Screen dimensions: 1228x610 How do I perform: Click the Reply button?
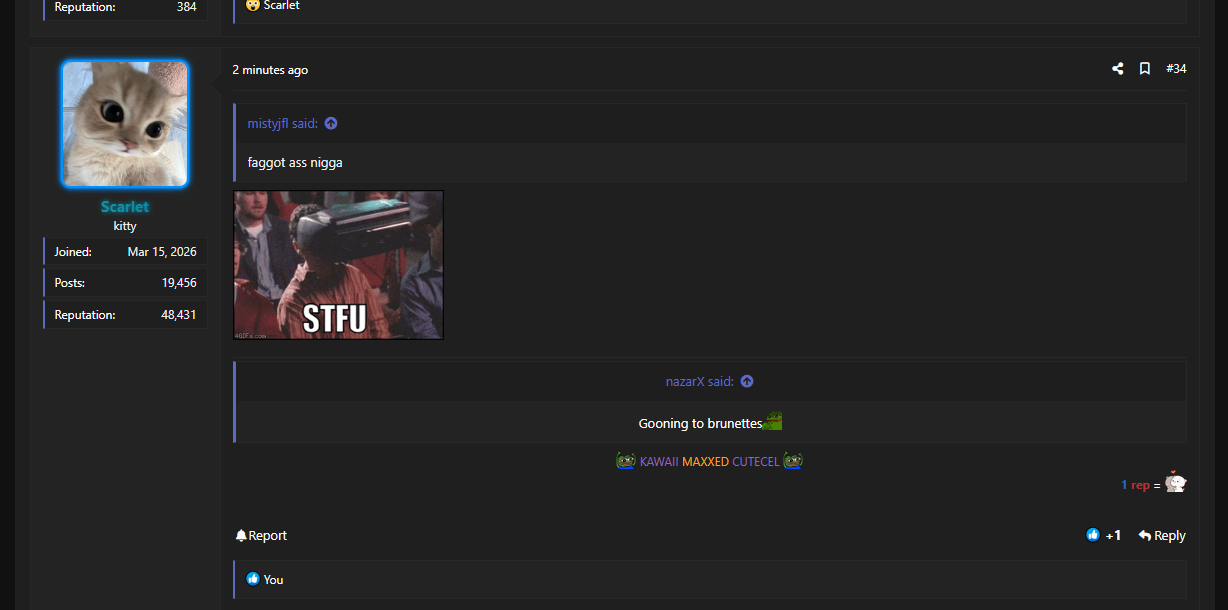(1162, 535)
